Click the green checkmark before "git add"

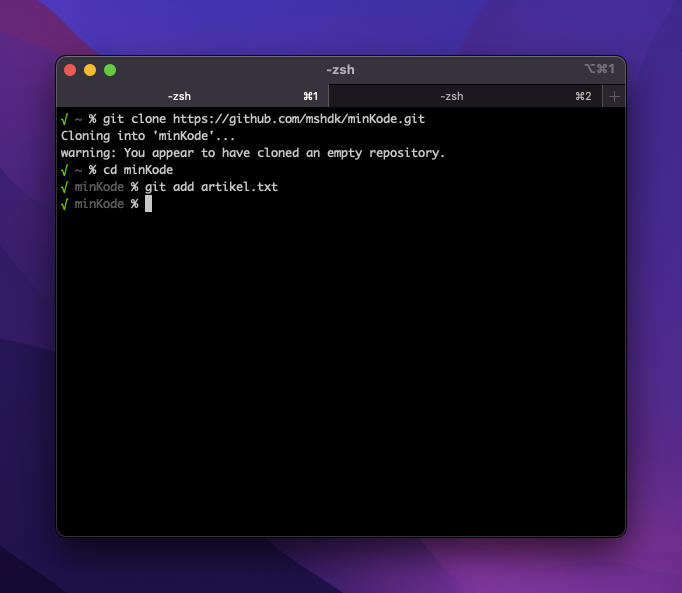tap(65, 187)
